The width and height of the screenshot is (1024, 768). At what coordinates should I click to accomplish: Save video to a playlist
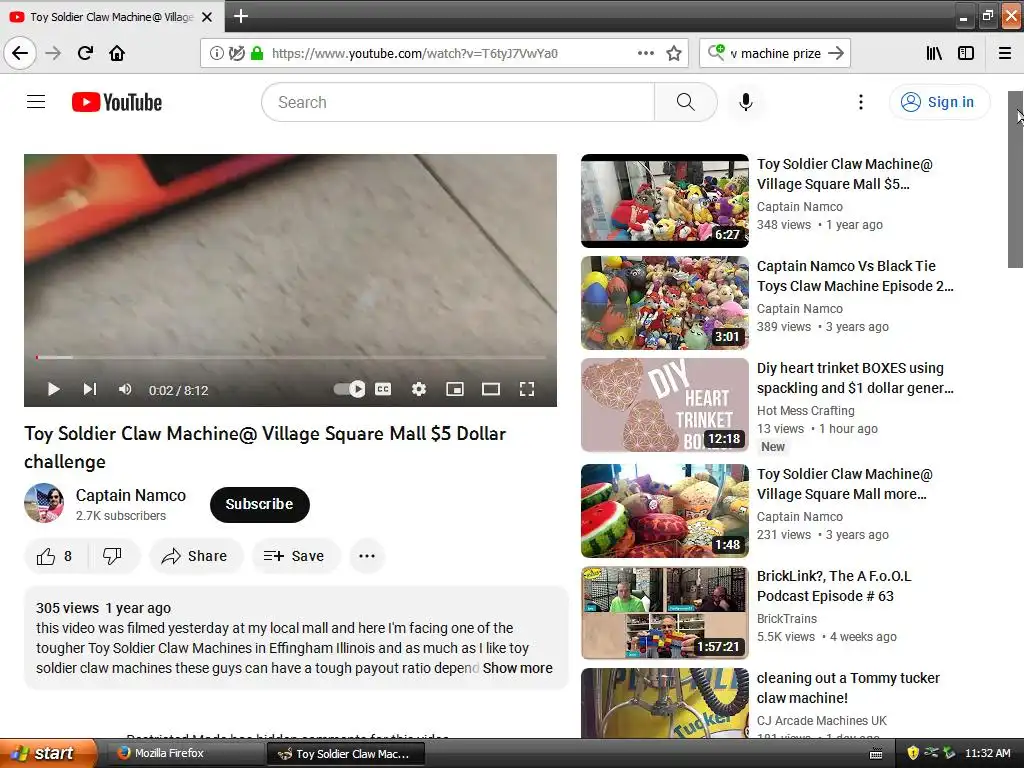295,556
